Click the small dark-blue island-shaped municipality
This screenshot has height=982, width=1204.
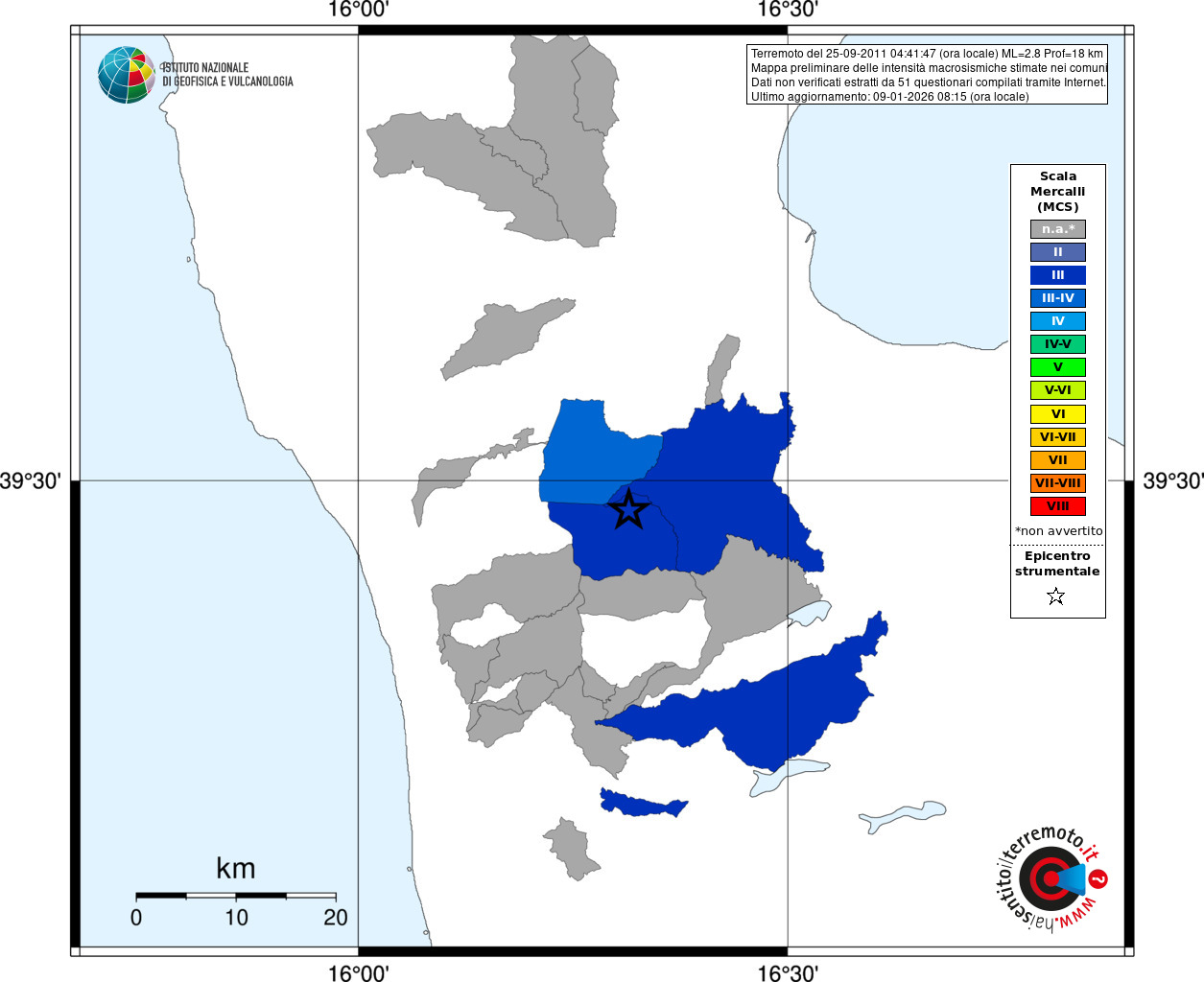641,803
